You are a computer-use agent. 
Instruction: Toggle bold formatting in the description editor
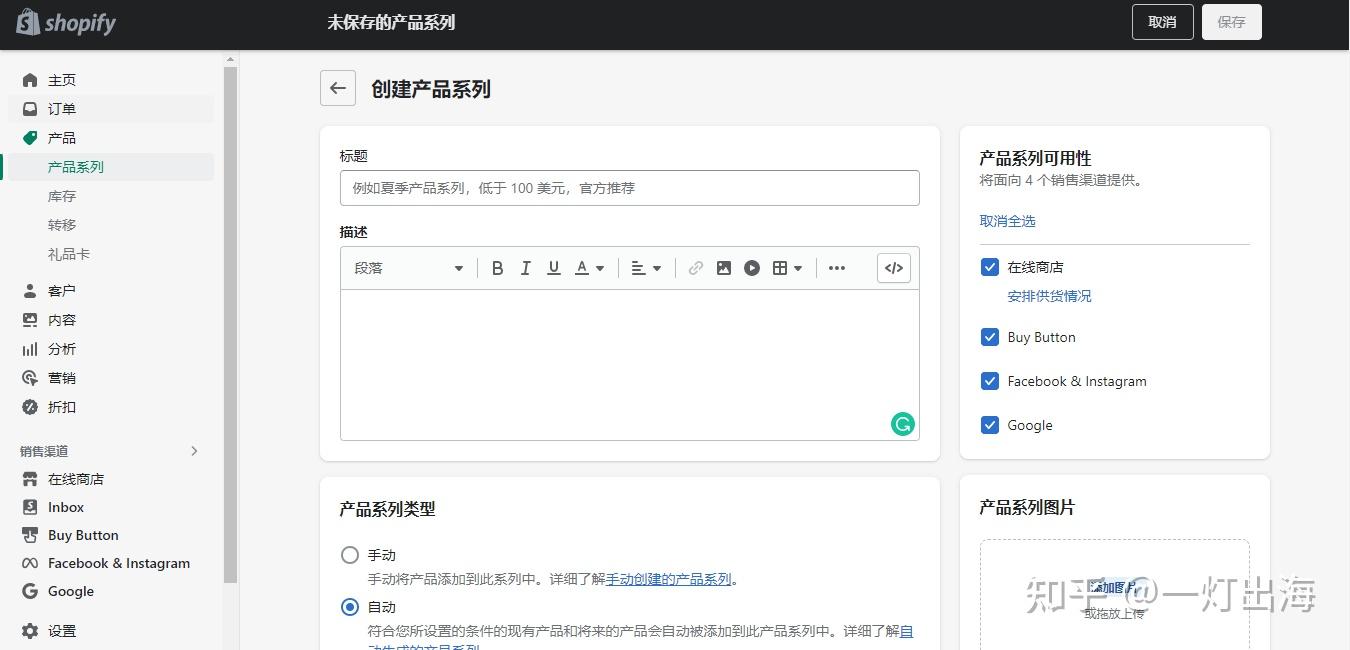[x=497, y=267]
